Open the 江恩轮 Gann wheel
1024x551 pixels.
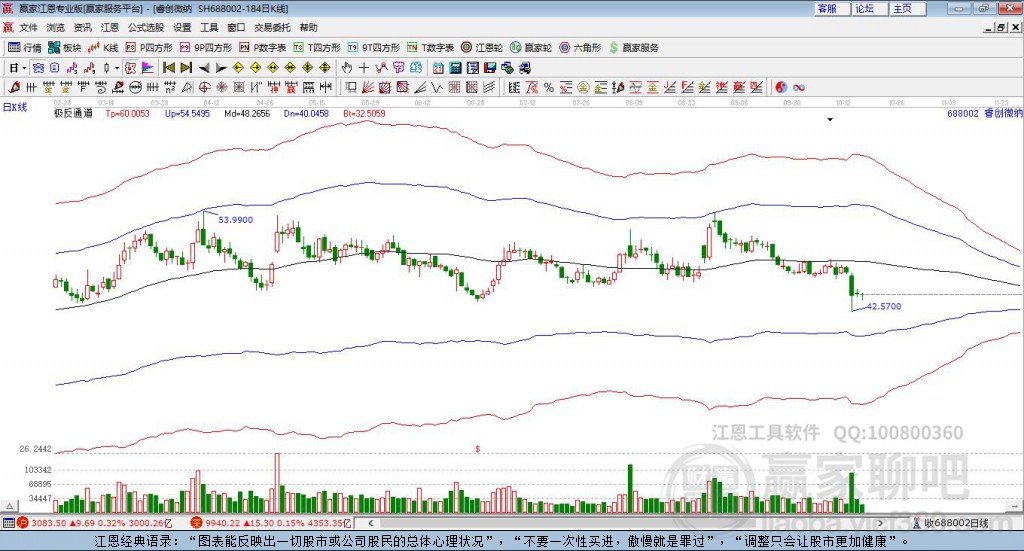pyautogui.click(x=482, y=48)
